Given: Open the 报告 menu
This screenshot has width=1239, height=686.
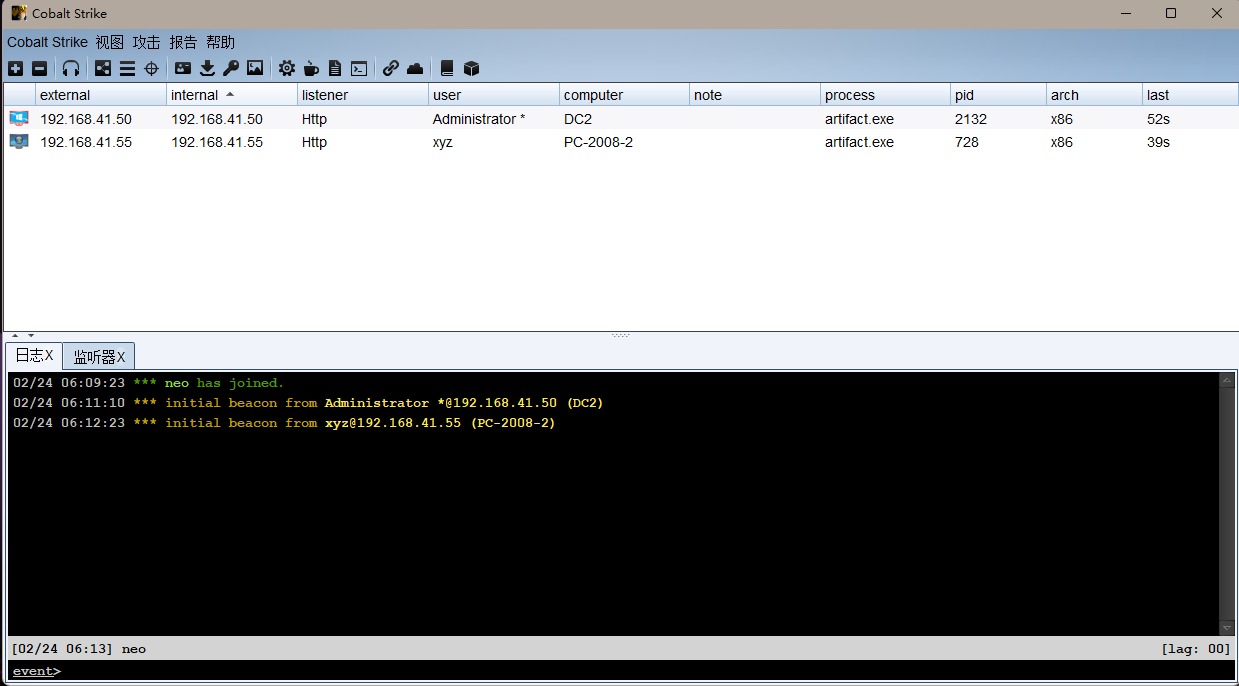Looking at the screenshot, I should pos(184,42).
